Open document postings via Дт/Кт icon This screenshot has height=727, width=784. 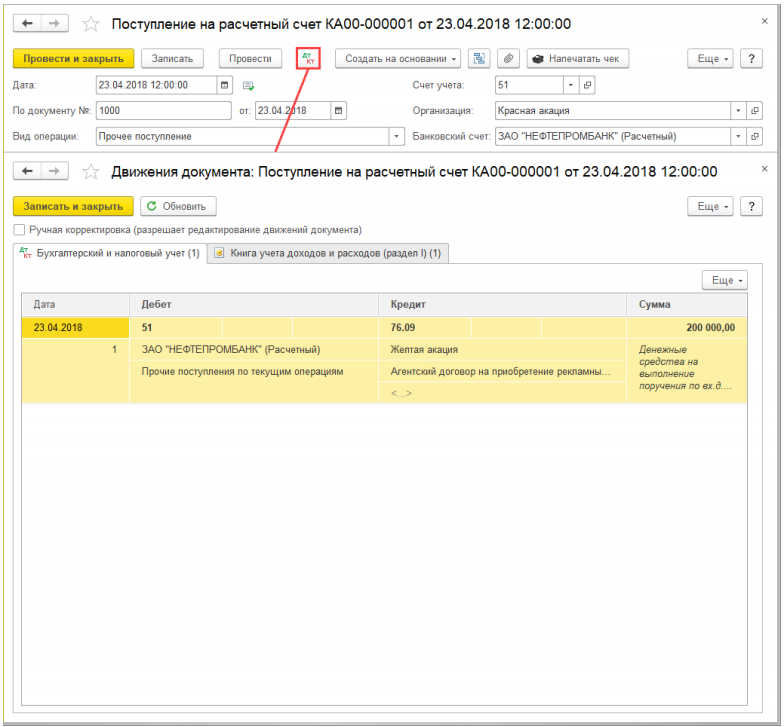coord(308,58)
